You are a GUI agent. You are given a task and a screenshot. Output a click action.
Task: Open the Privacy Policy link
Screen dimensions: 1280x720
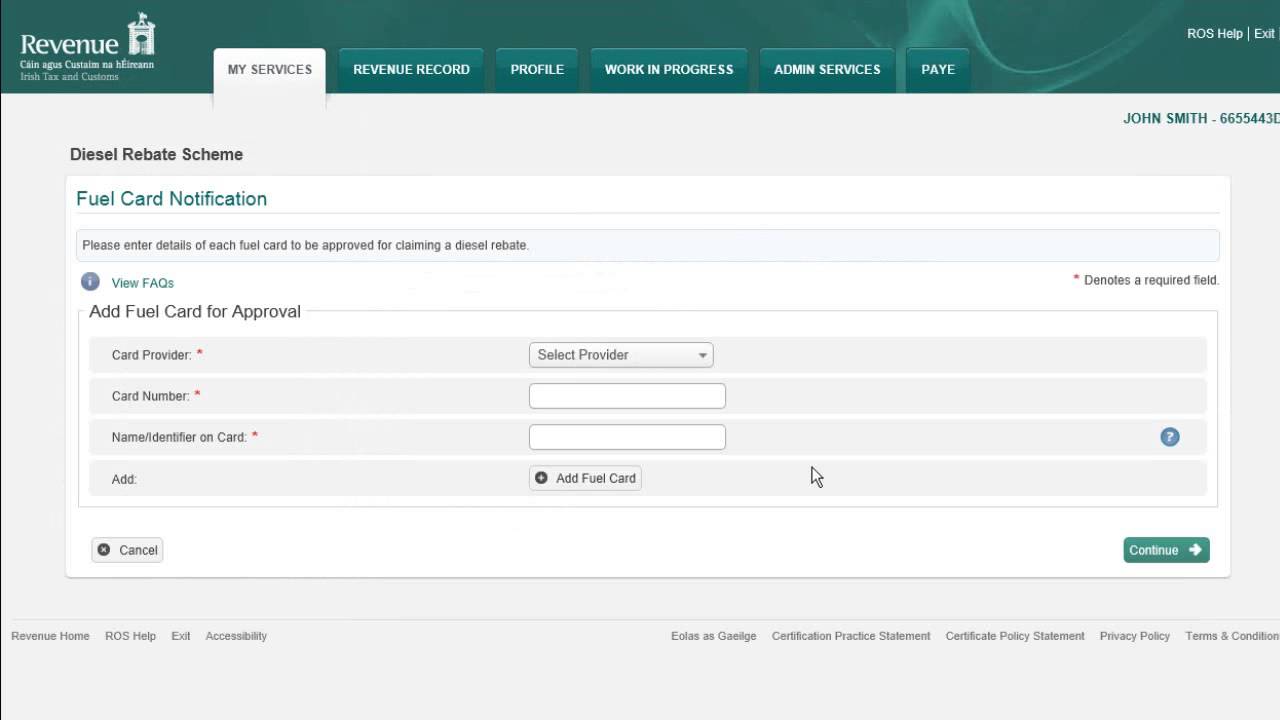pyautogui.click(x=1134, y=636)
